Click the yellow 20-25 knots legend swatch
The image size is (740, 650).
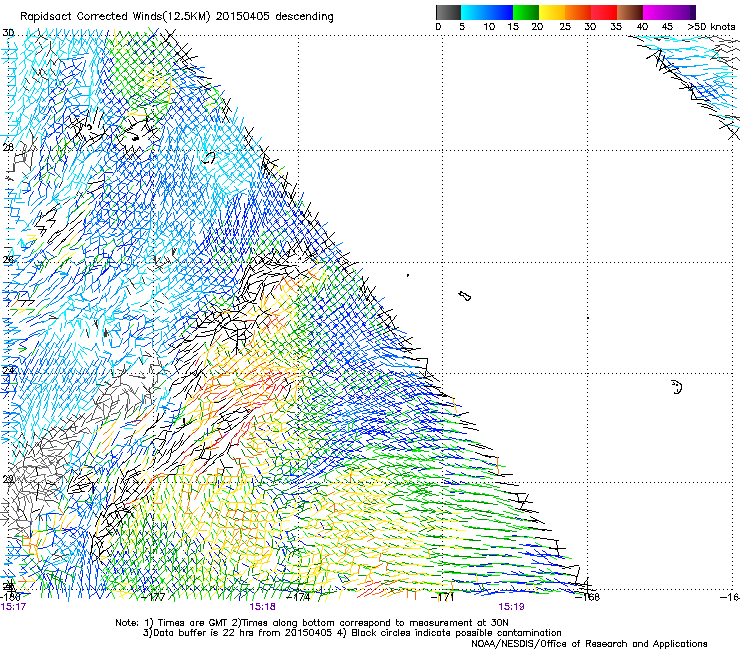(552, 12)
